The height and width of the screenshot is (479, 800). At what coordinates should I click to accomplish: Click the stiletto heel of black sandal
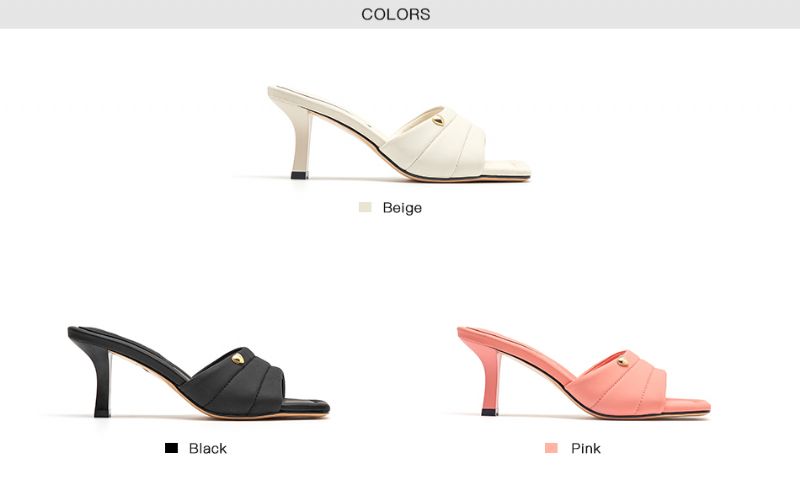[103, 385]
